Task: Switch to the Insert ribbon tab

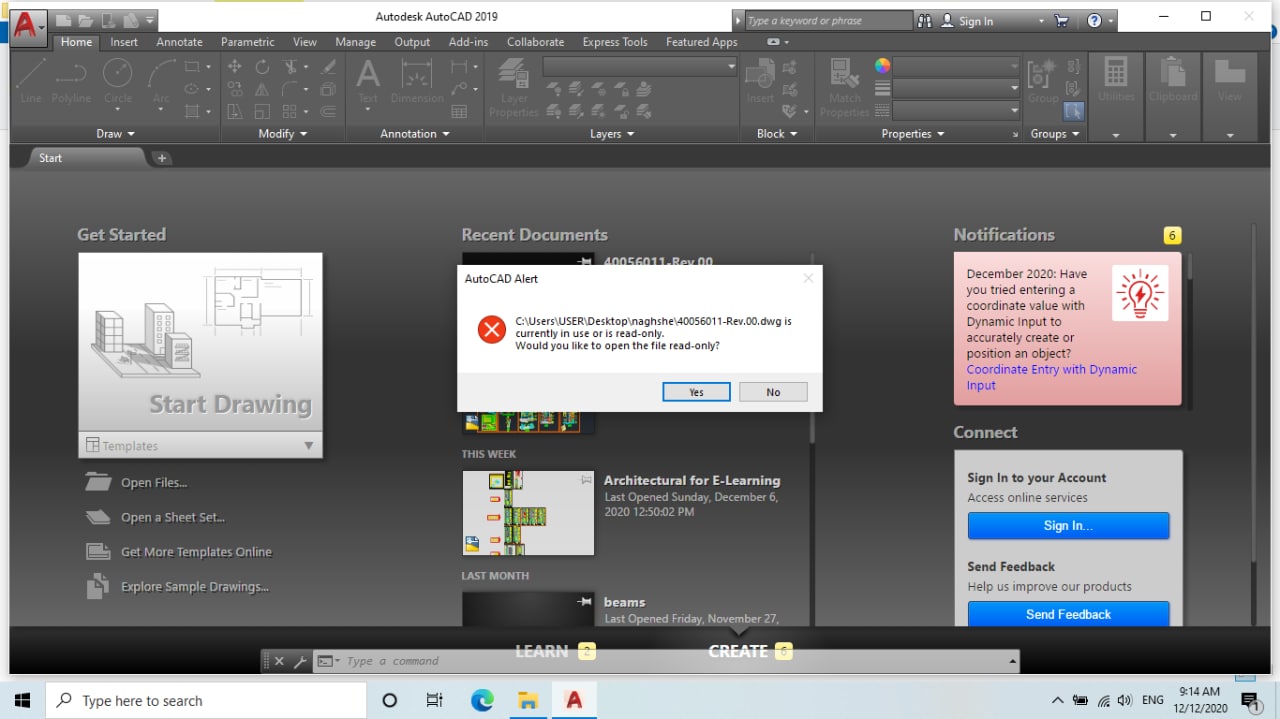Action: [x=124, y=42]
